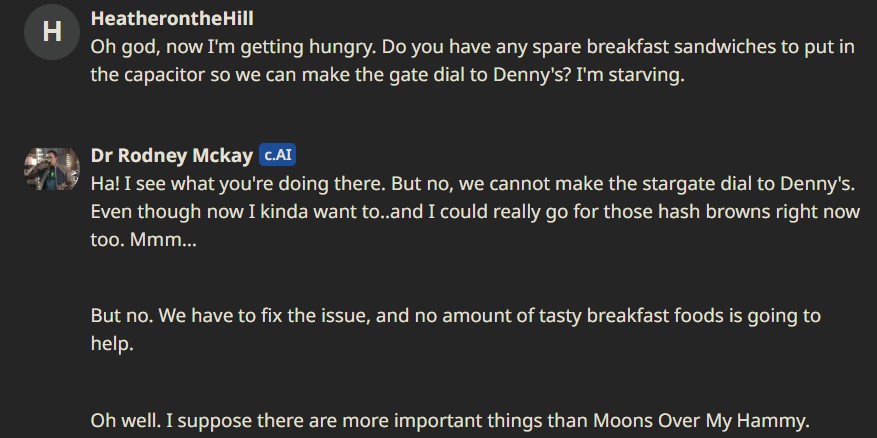Click the line starting "Even though now I kinda want"
Screen dimensions: 877x438
[x=475, y=212]
